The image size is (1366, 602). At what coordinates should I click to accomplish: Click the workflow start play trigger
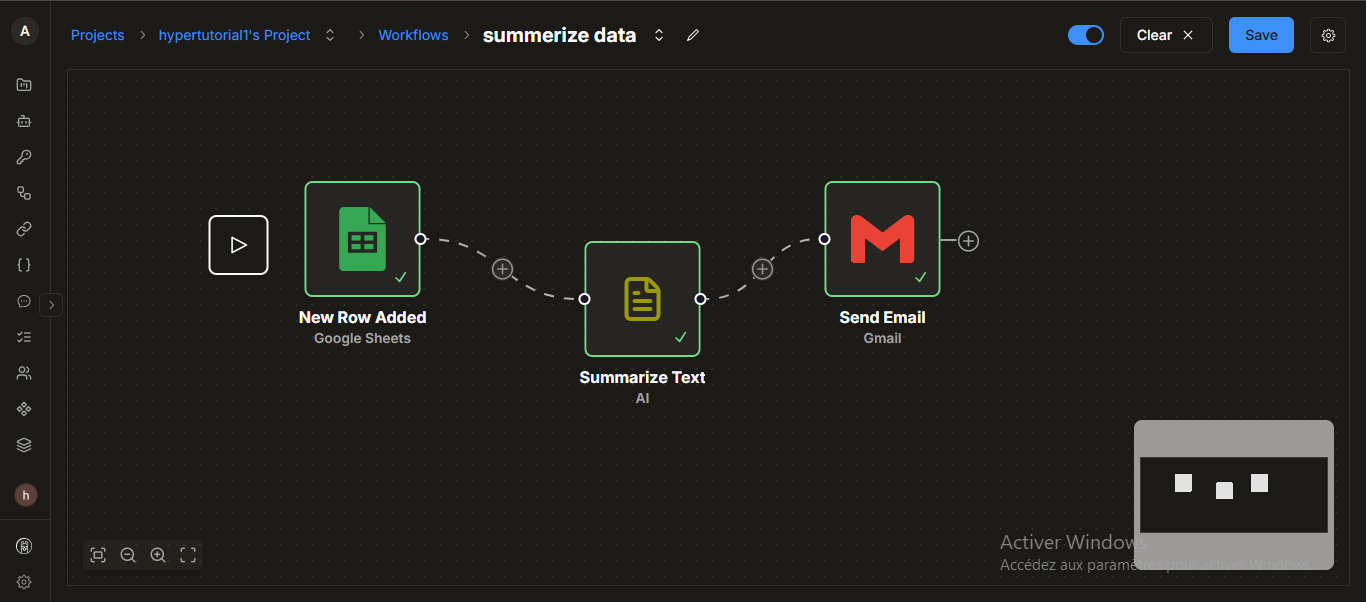coord(238,245)
